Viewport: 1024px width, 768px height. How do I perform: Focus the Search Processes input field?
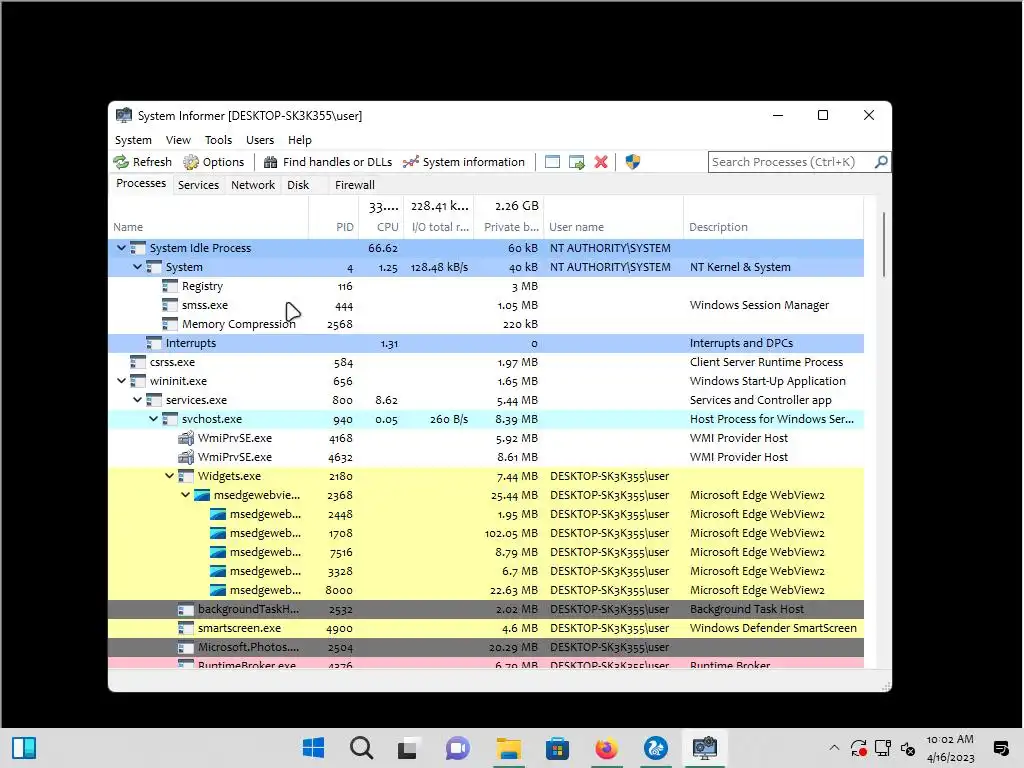point(791,162)
